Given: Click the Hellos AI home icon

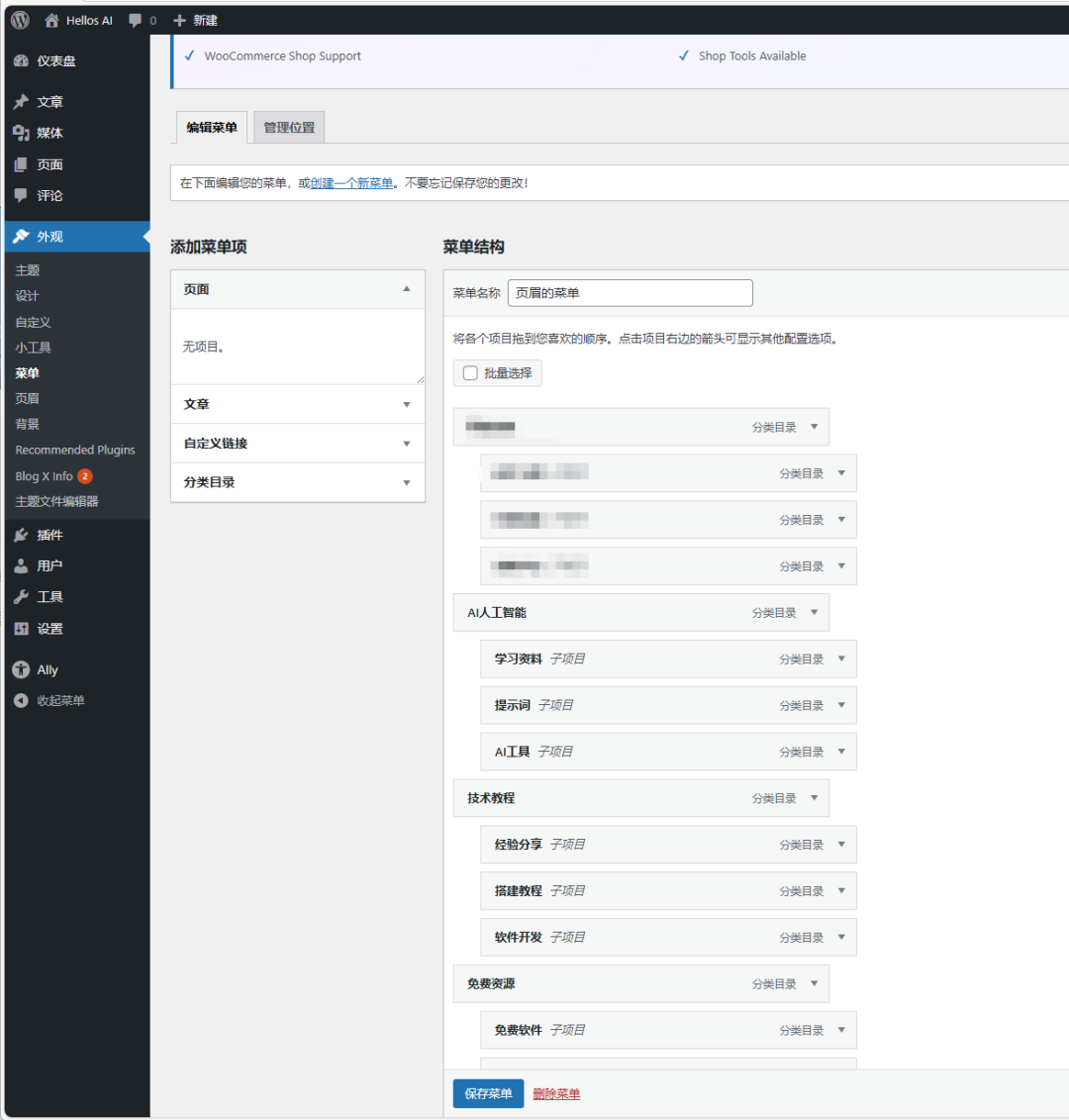Looking at the screenshot, I should [x=51, y=20].
